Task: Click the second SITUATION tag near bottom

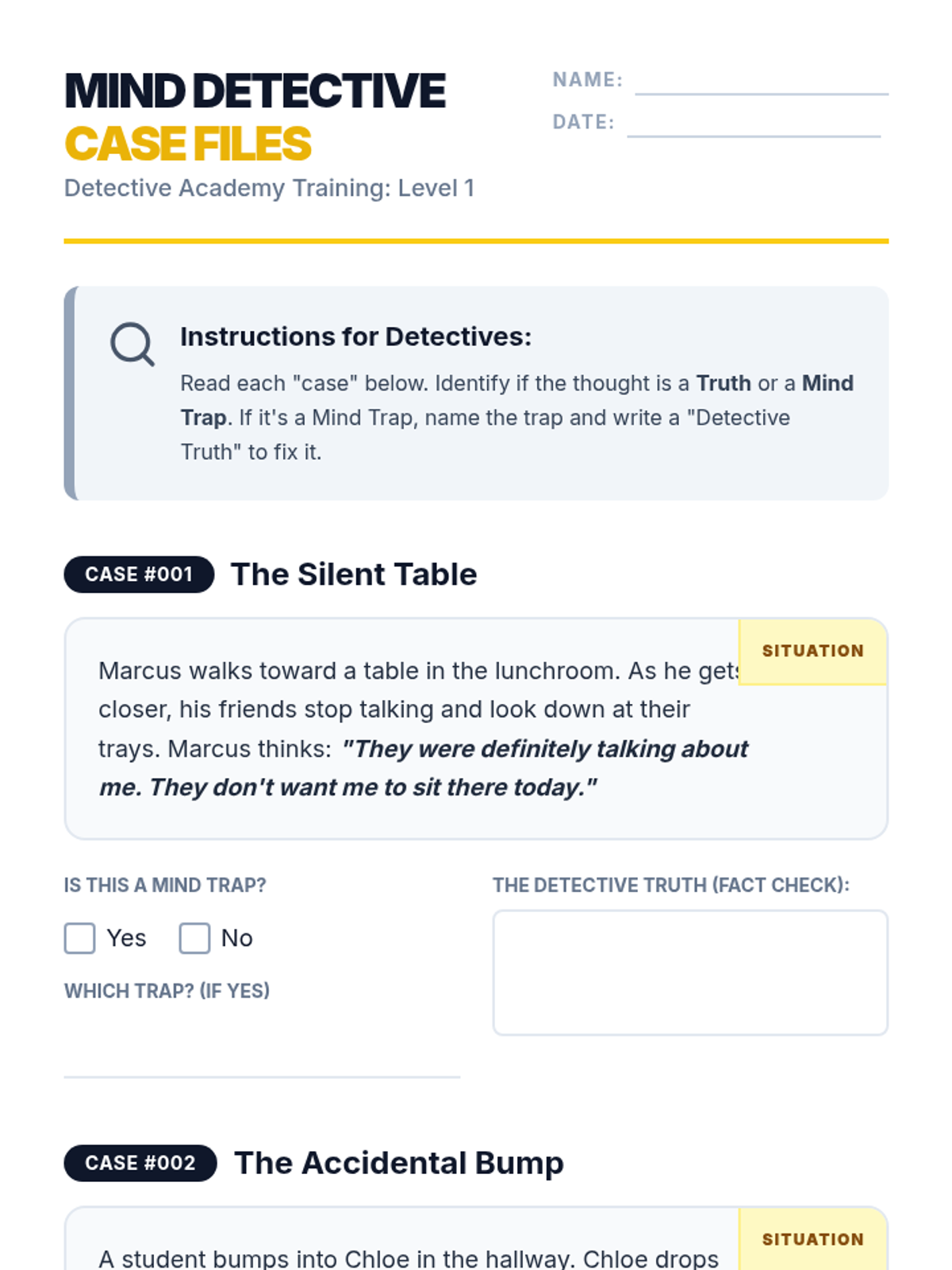Action: 812,1240
